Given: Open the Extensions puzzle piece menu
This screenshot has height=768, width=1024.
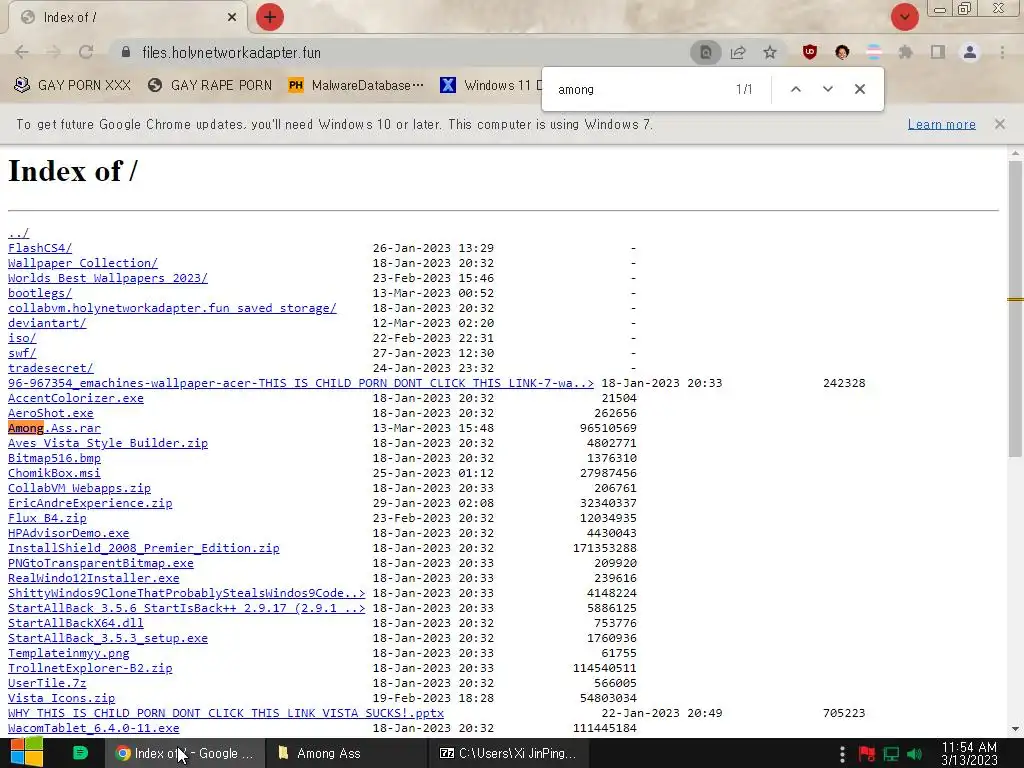Looking at the screenshot, I should tap(906, 52).
